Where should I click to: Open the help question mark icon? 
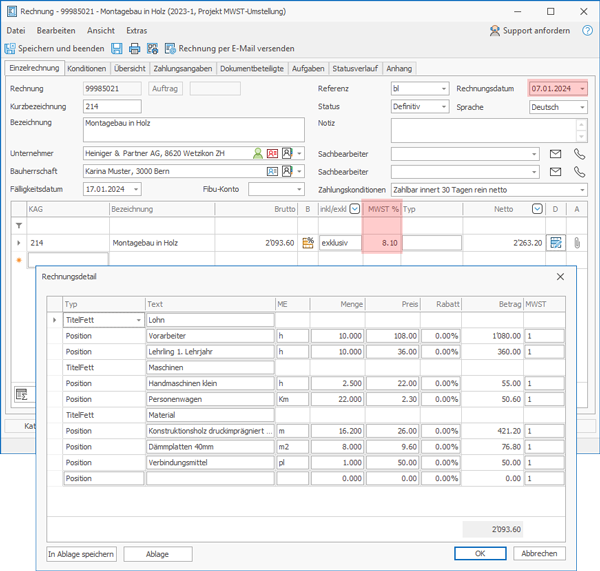(x=587, y=31)
